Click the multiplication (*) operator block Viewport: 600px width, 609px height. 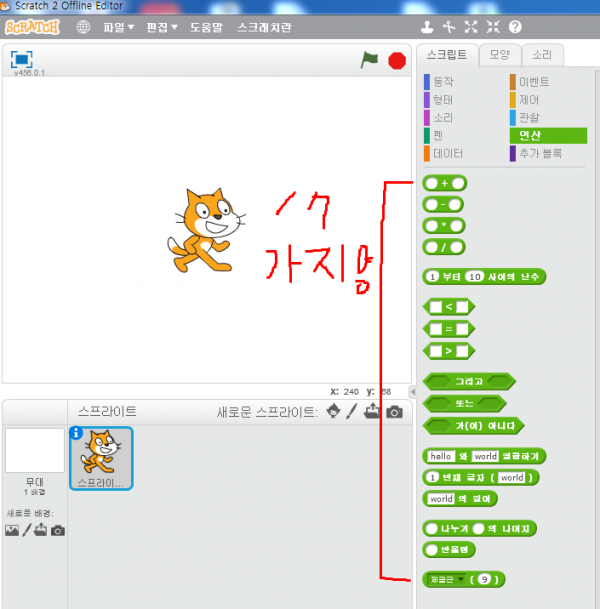(x=444, y=226)
